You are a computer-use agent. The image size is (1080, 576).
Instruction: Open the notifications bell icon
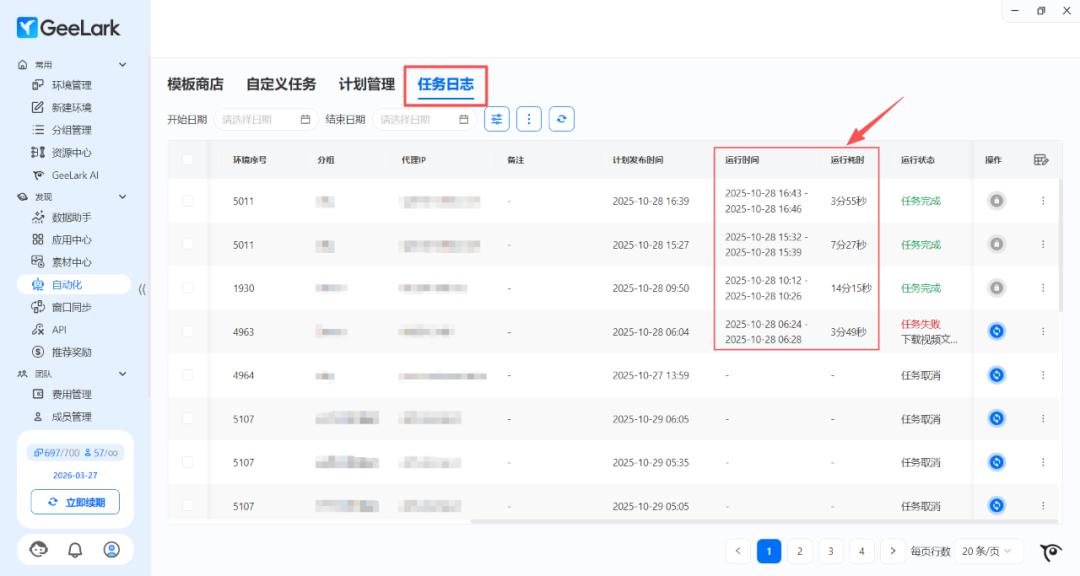pos(75,549)
